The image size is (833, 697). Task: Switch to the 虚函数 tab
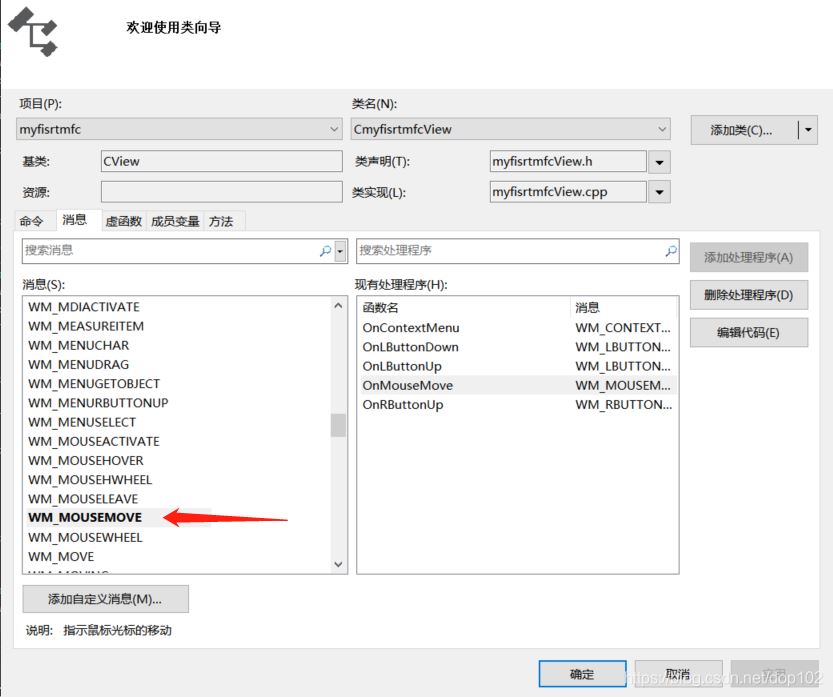[123, 222]
